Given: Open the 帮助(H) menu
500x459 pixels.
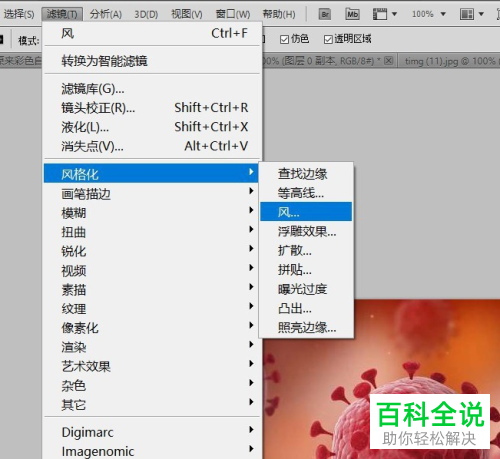Looking at the screenshot, I should click(x=279, y=14).
